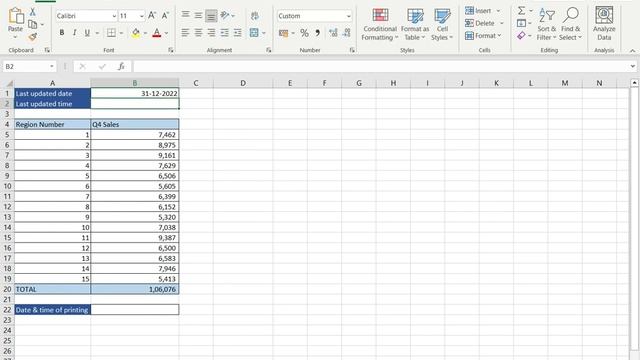The width and height of the screenshot is (640, 360).
Task: Click the Accounting Number Format icon
Action: [283, 33]
